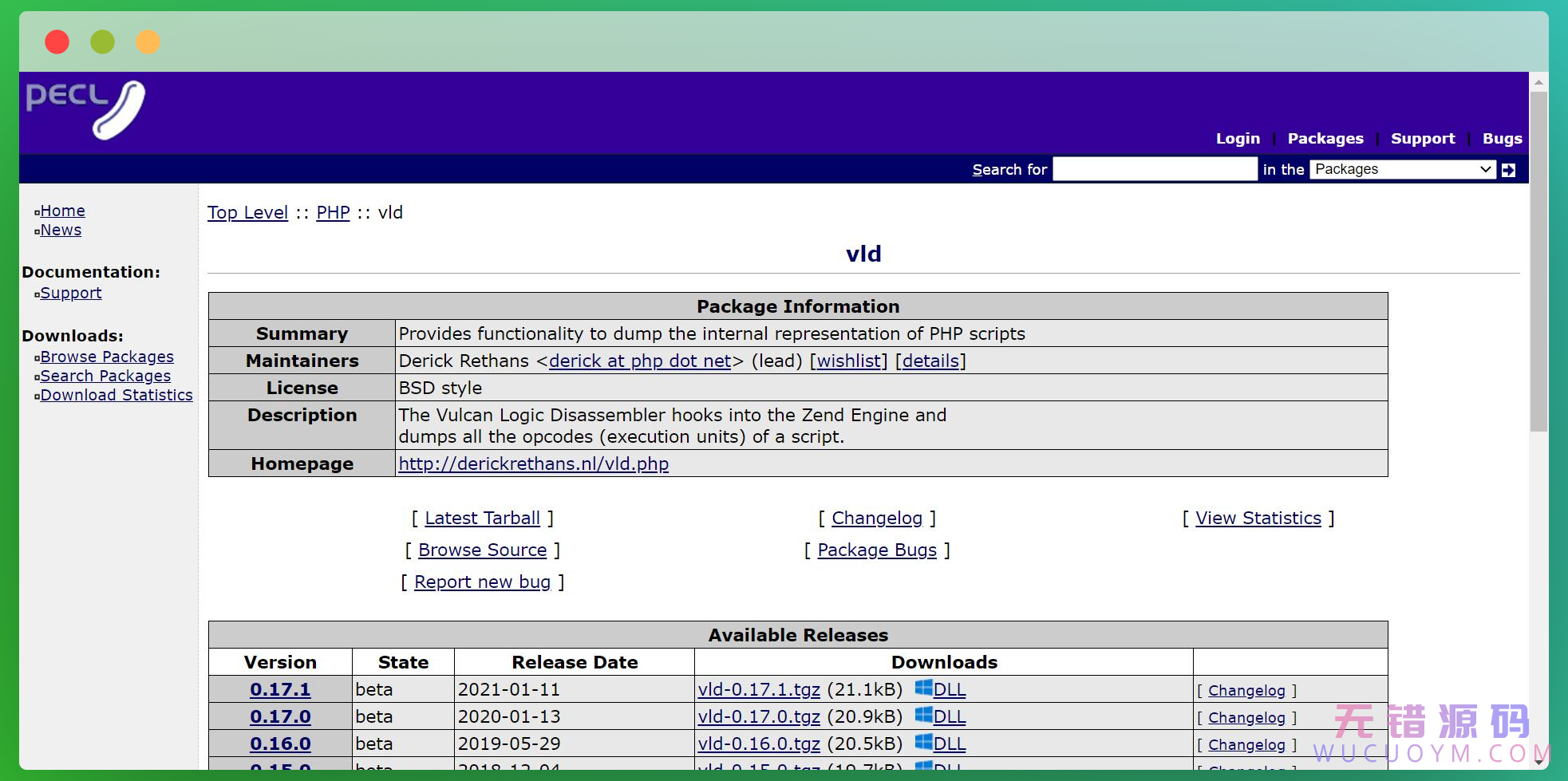Open Bugs in top navigation

click(x=1502, y=139)
